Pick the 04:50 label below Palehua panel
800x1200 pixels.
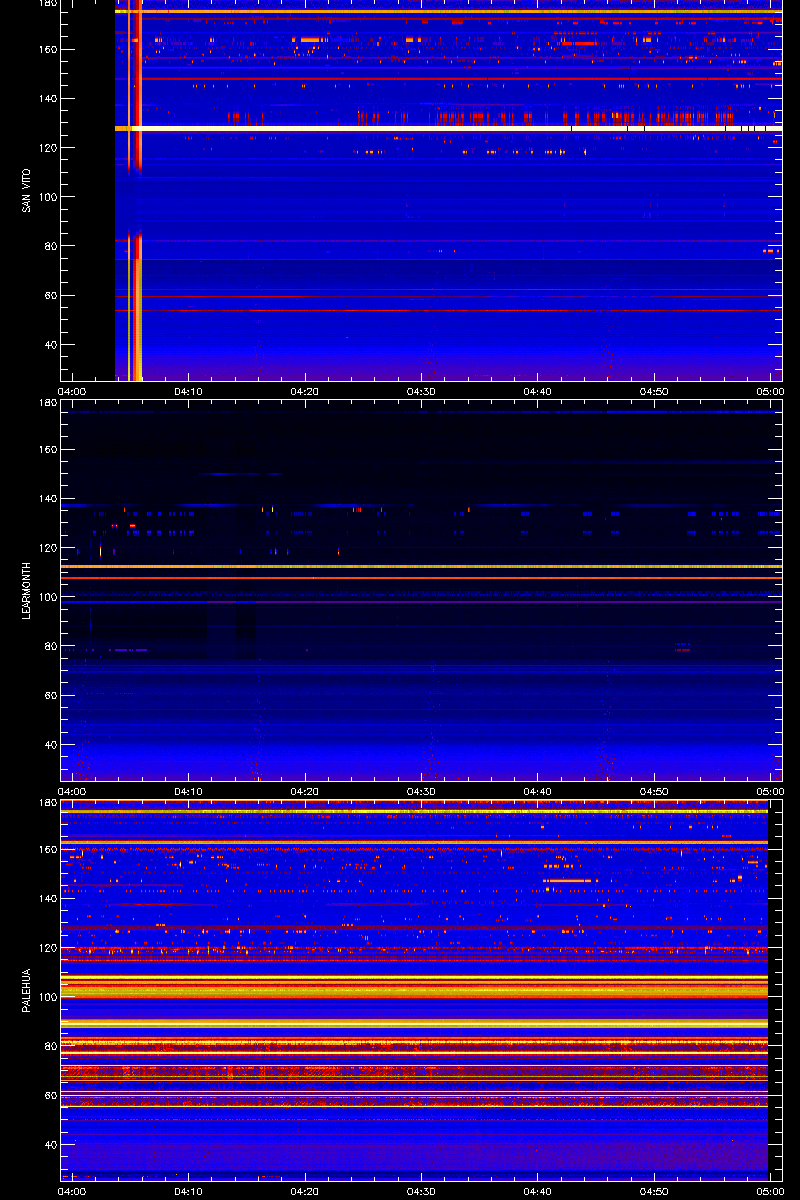[655, 1191]
